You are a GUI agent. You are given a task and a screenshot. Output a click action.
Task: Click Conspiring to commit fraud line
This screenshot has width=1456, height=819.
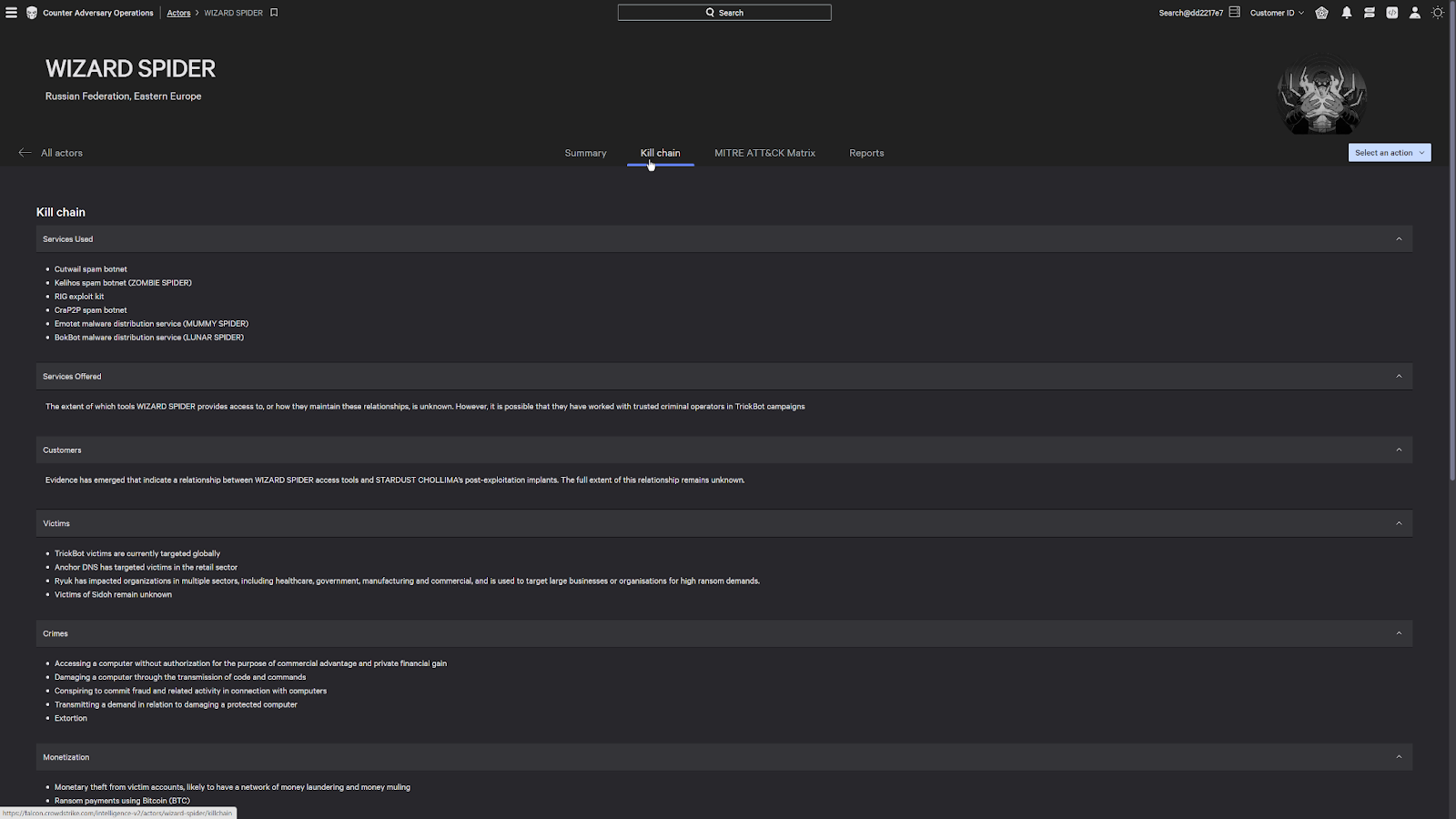190,691
